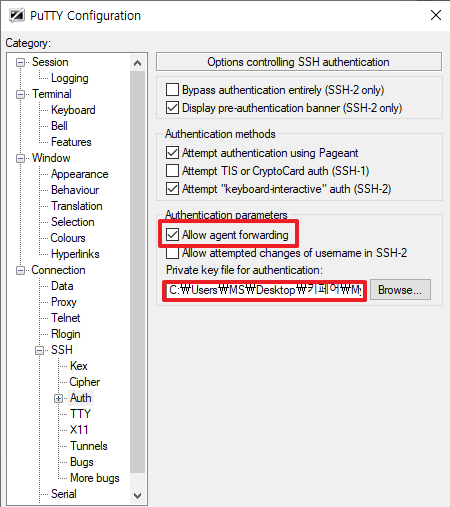Toggle Display pre-authentication banner checkbox

(x=172, y=108)
